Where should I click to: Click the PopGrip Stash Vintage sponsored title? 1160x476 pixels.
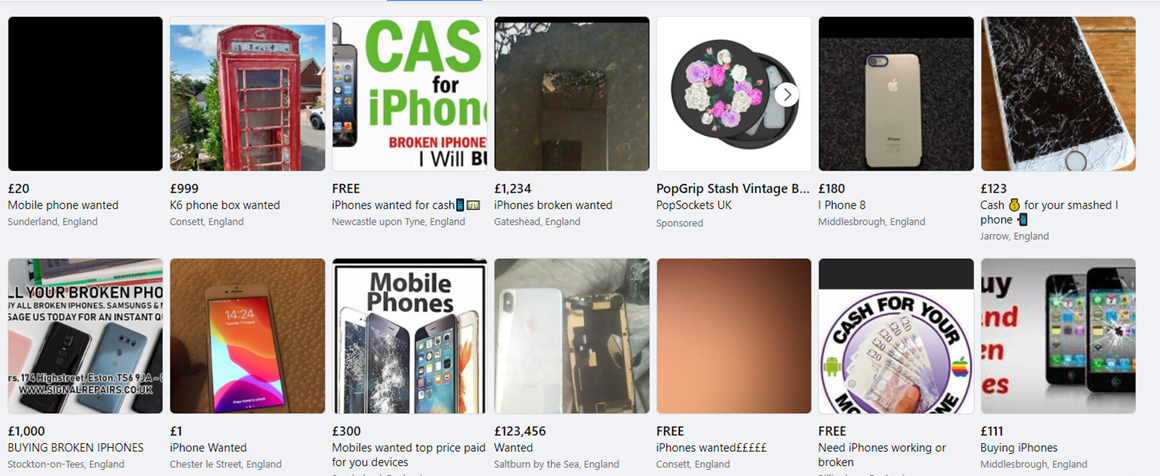tap(733, 189)
